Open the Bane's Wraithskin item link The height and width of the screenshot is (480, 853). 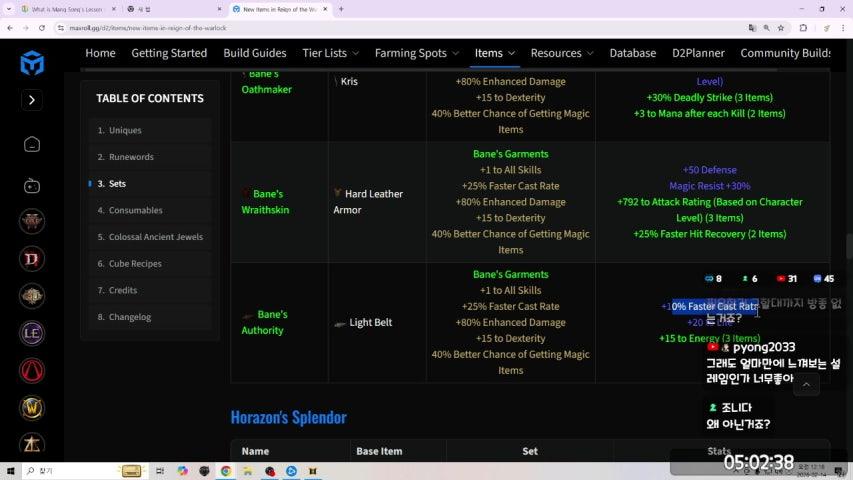[265, 202]
